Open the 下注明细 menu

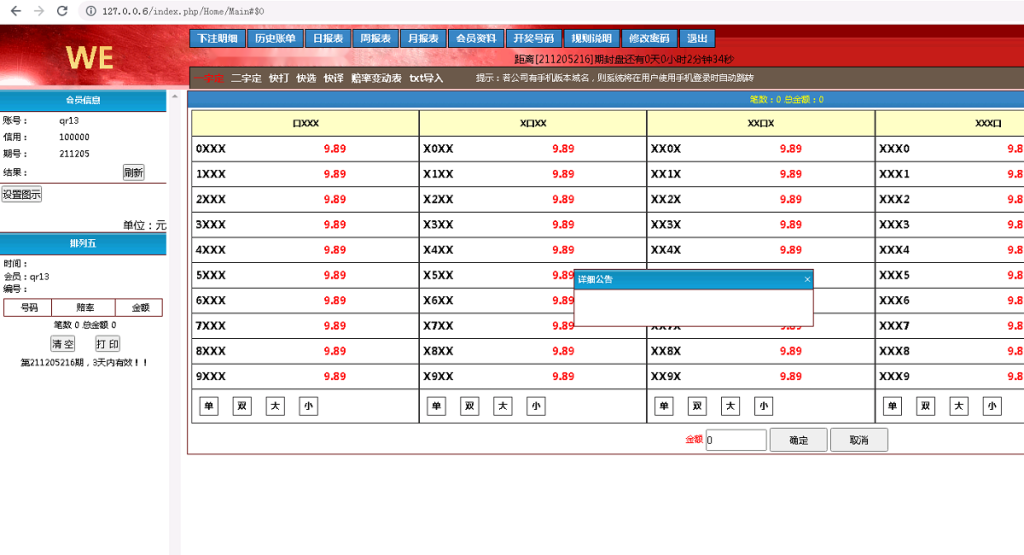(x=217, y=39)
